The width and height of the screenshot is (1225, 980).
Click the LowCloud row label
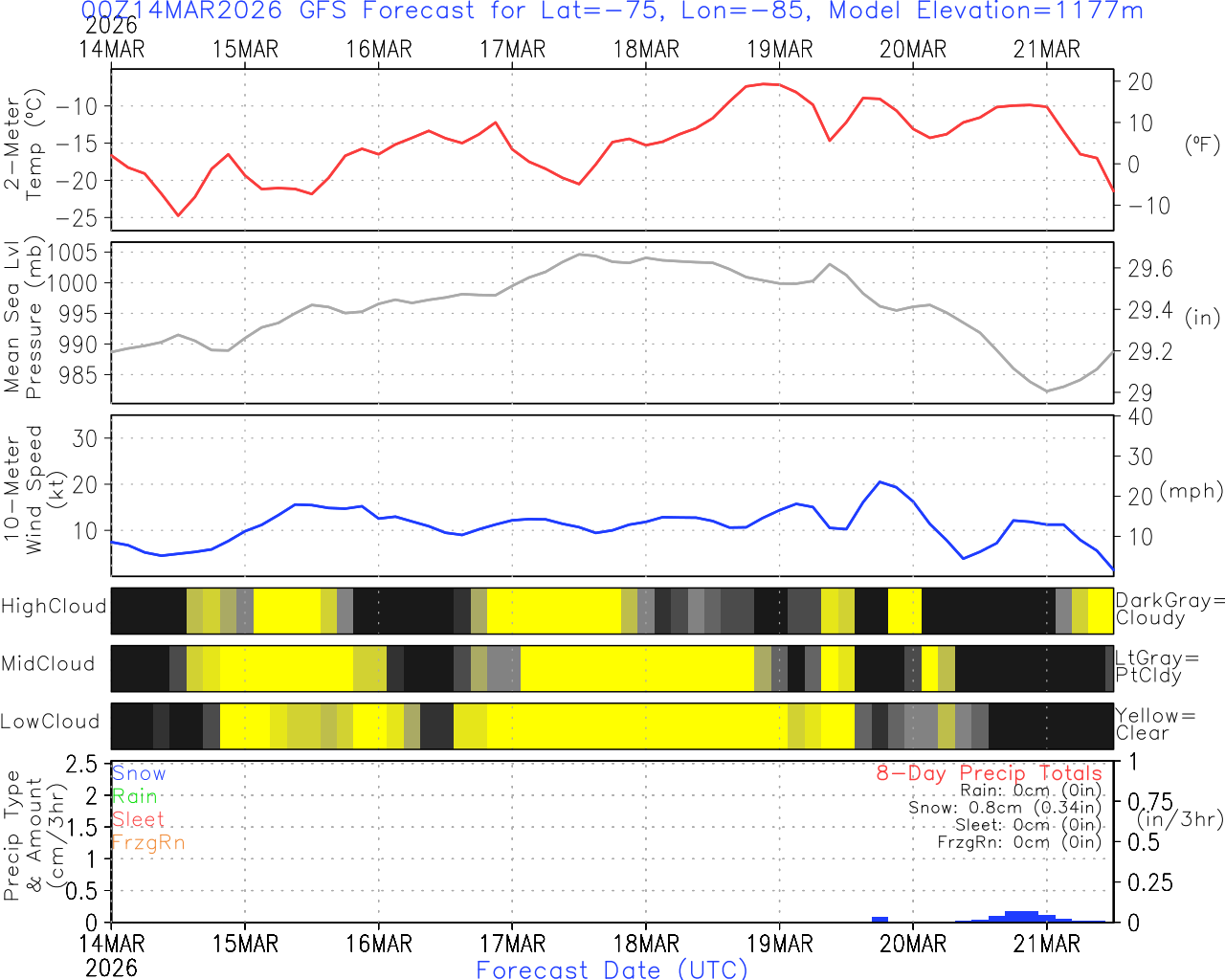(x=50, y=722)
